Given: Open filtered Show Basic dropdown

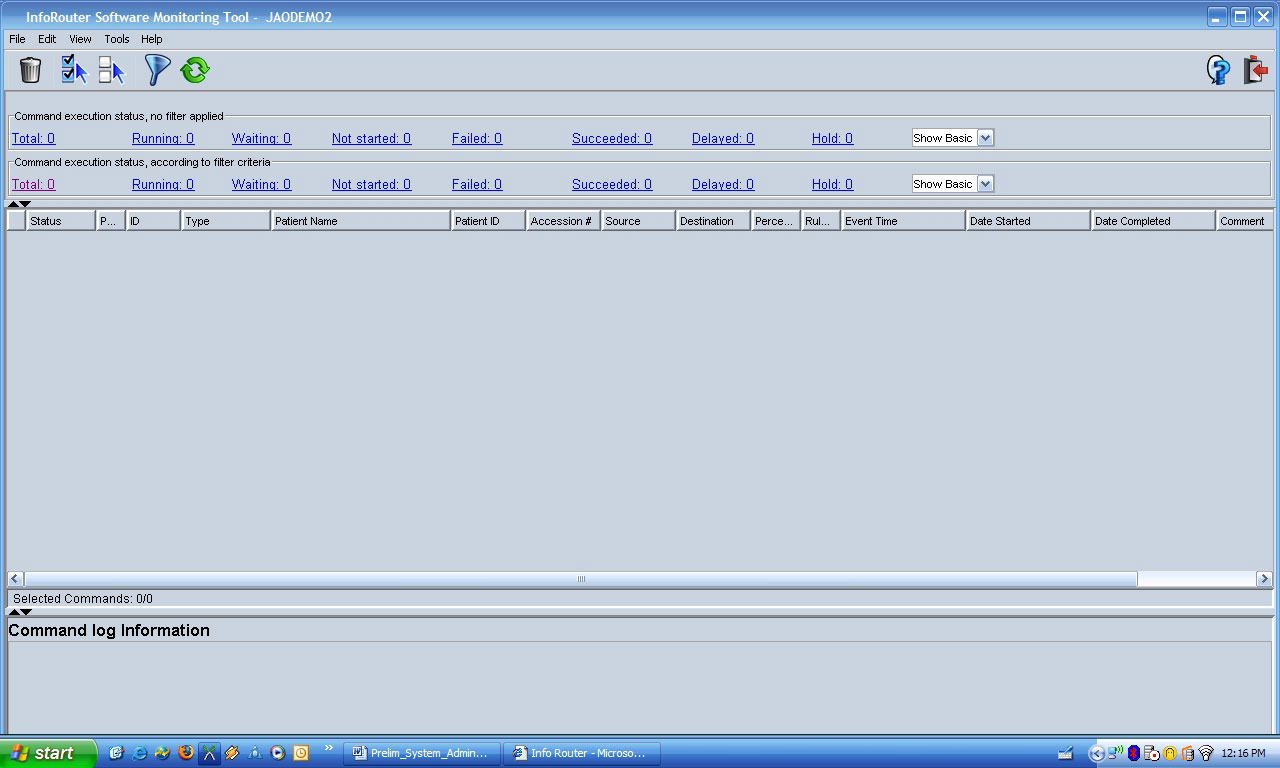Looking at the screenshot, I should click(953, 184).
